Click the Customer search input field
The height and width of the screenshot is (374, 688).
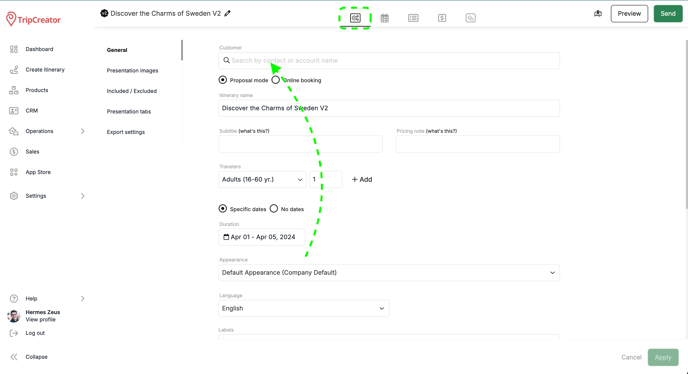[x=389, y=61]
